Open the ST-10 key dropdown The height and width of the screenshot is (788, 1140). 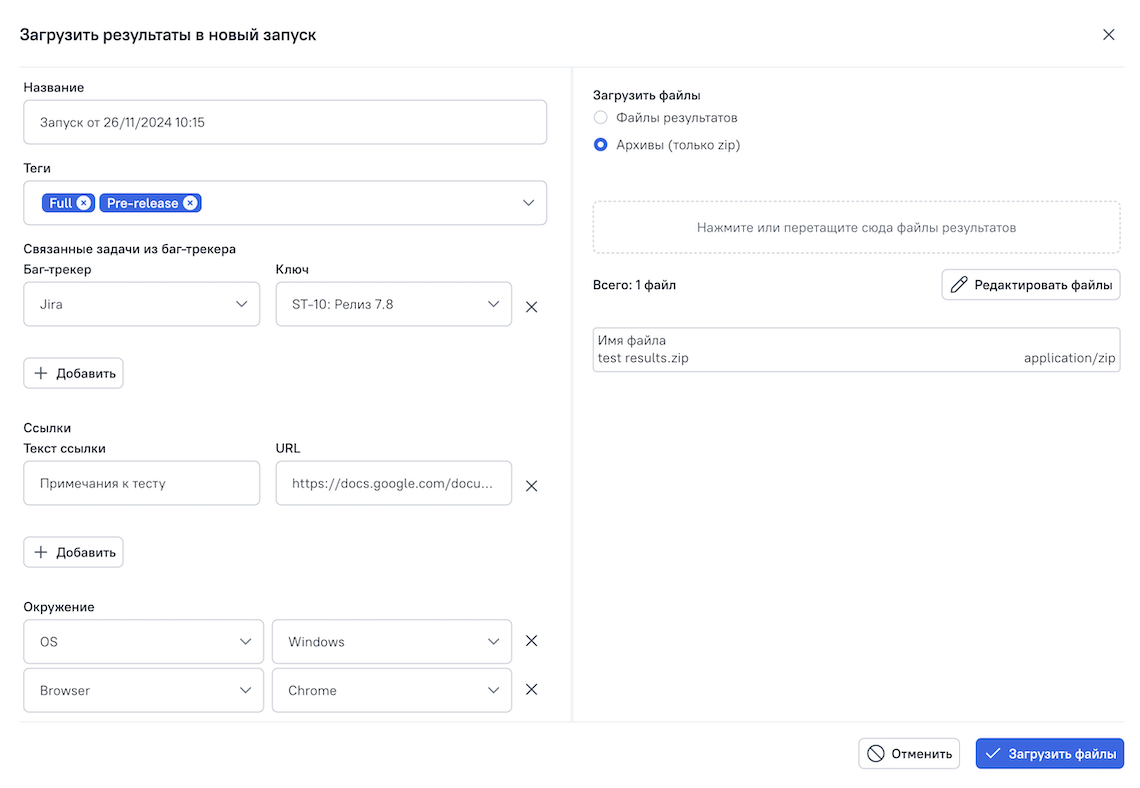[393, 304]
